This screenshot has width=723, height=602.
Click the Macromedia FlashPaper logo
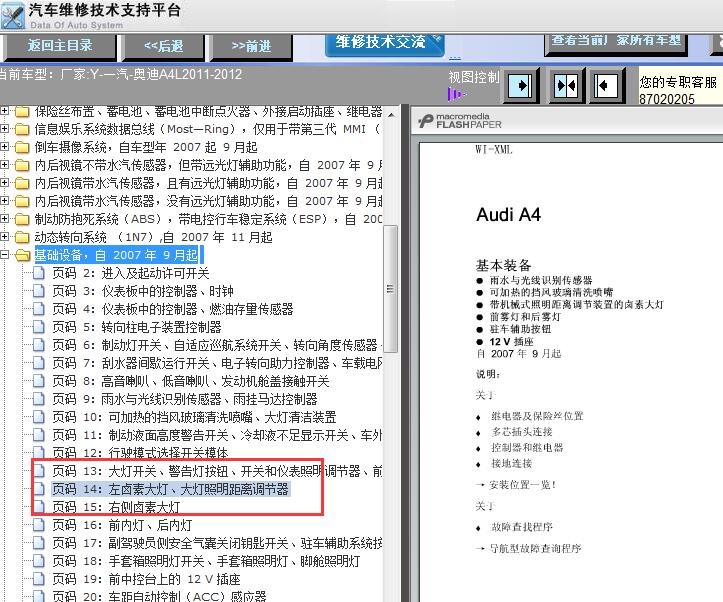pyautogui.click(x=460, y=121)
